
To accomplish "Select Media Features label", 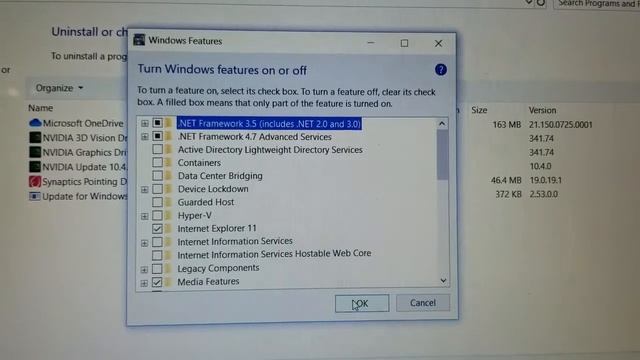I will 208,281.
